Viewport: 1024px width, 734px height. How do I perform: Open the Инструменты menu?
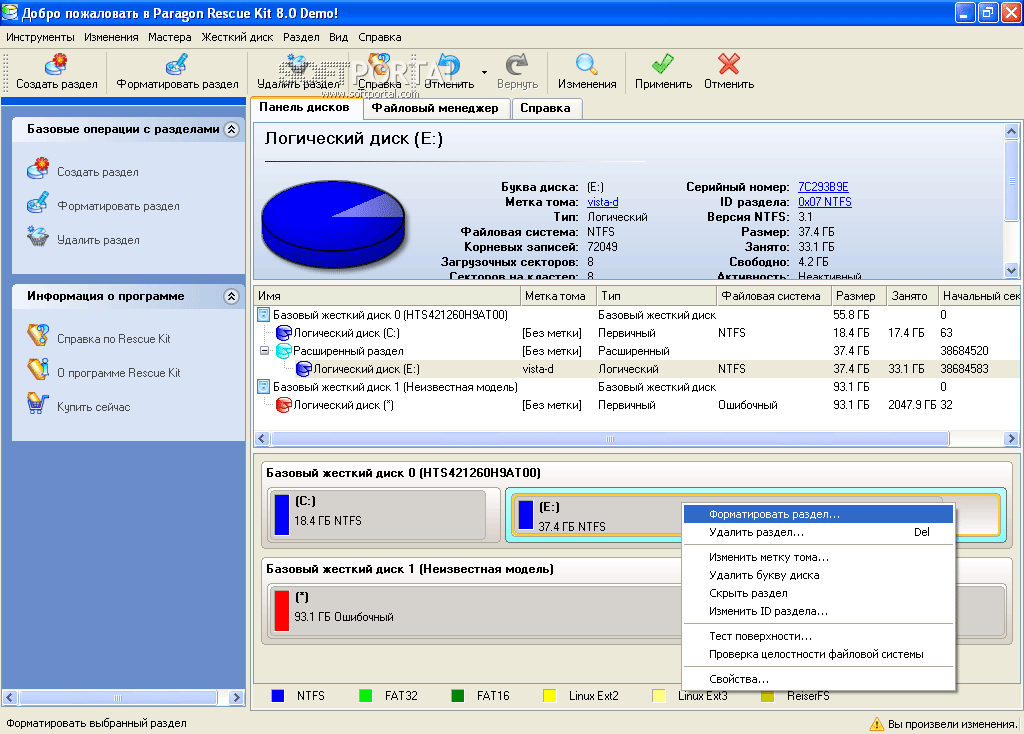coord(40,37)
